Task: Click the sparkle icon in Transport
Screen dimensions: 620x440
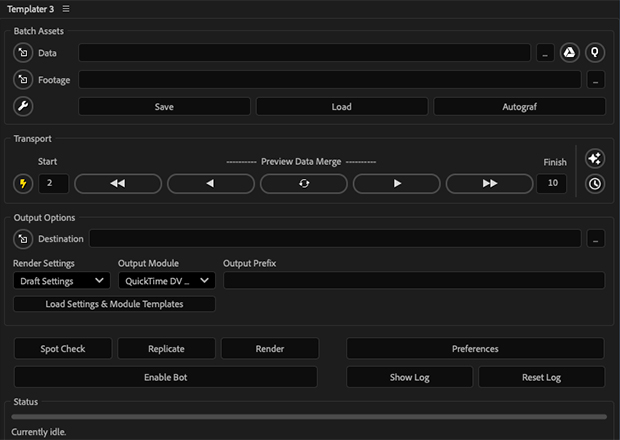Action: point(595,159)
